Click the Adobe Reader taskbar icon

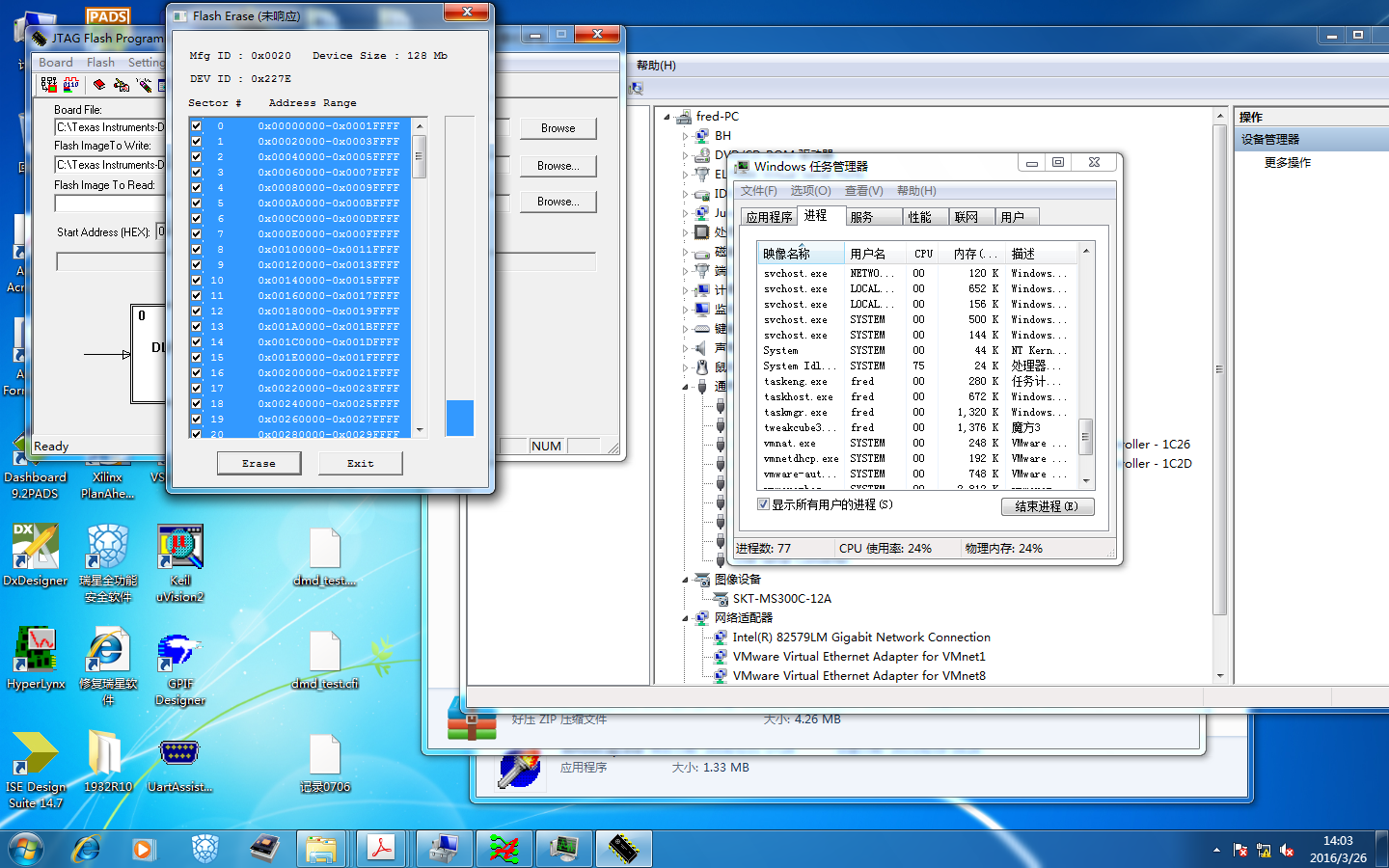(x=382, y=849)
